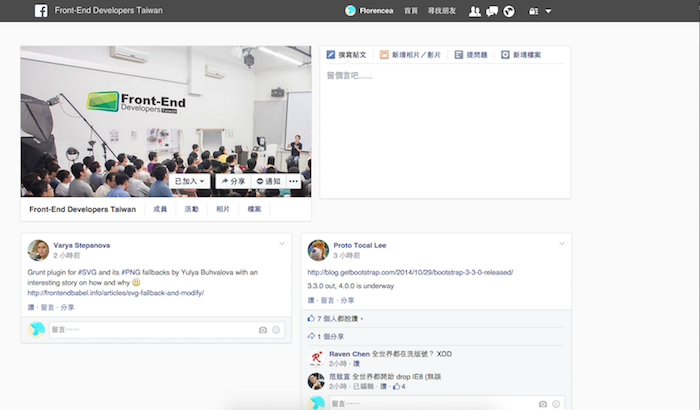Open Raven Chen comment avatar
700x410 pixels.
tap(316, 358)
